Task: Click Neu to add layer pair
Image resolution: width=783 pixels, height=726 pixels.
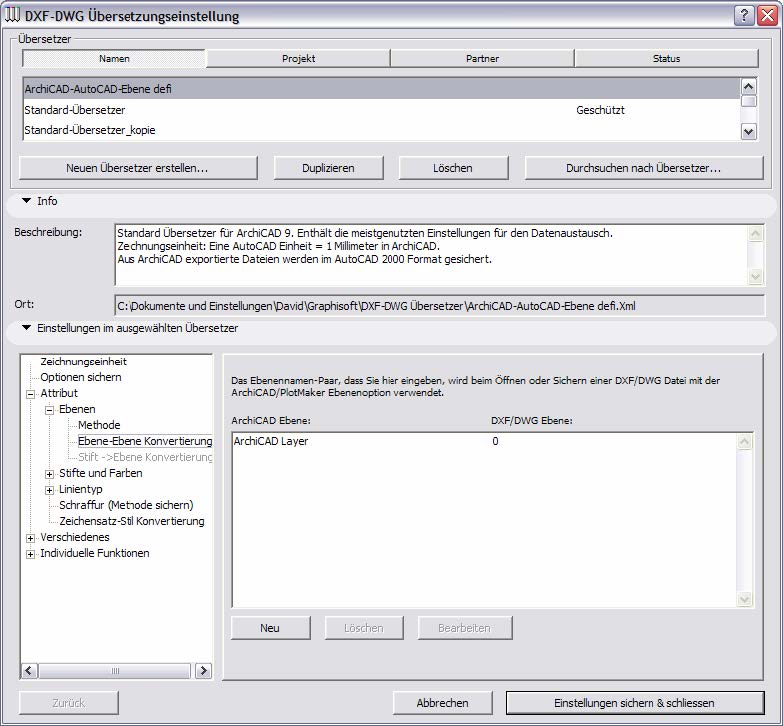Action: [x=270, y=628]
